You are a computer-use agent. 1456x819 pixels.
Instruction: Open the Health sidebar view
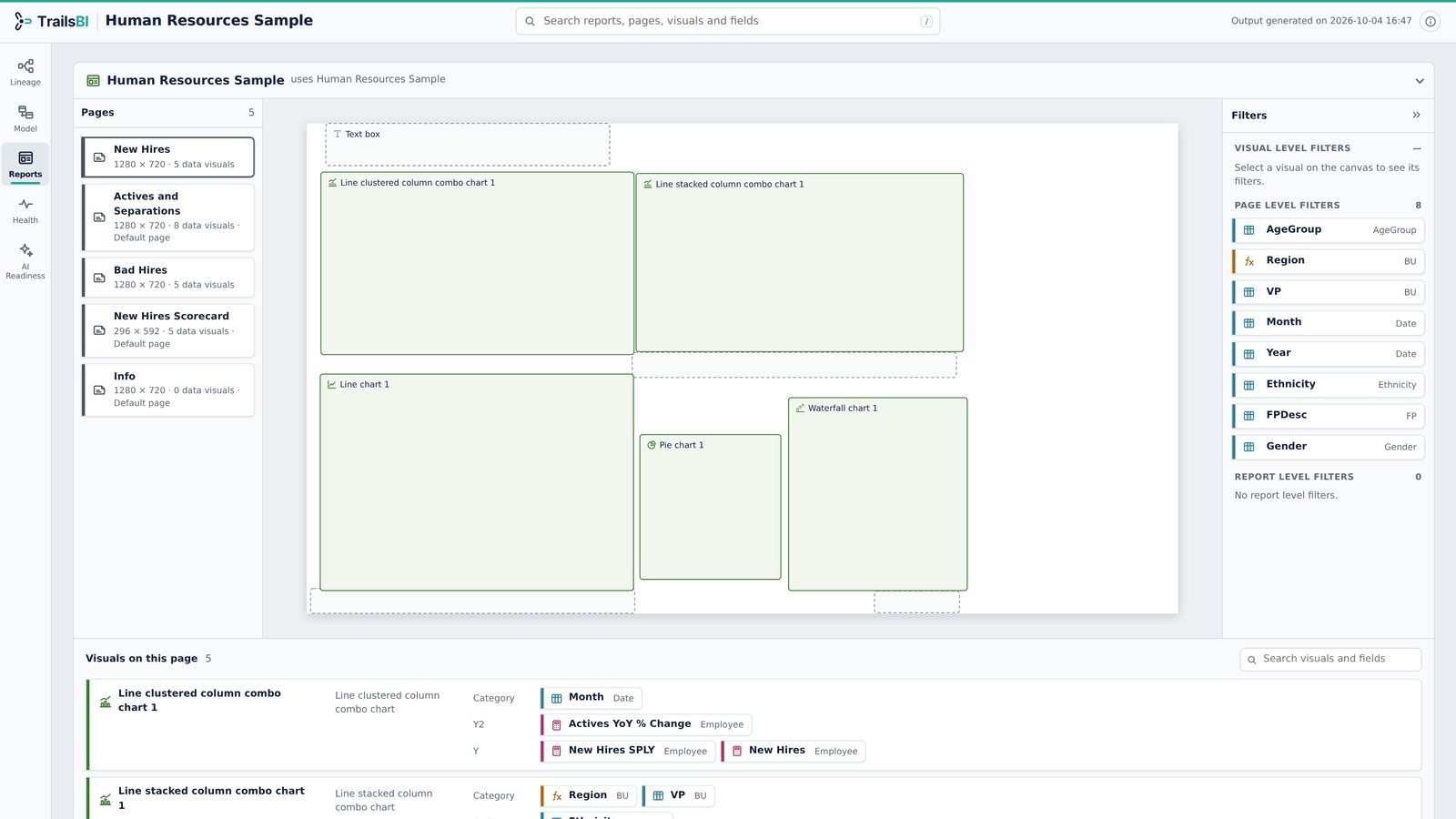click(25, 210)
